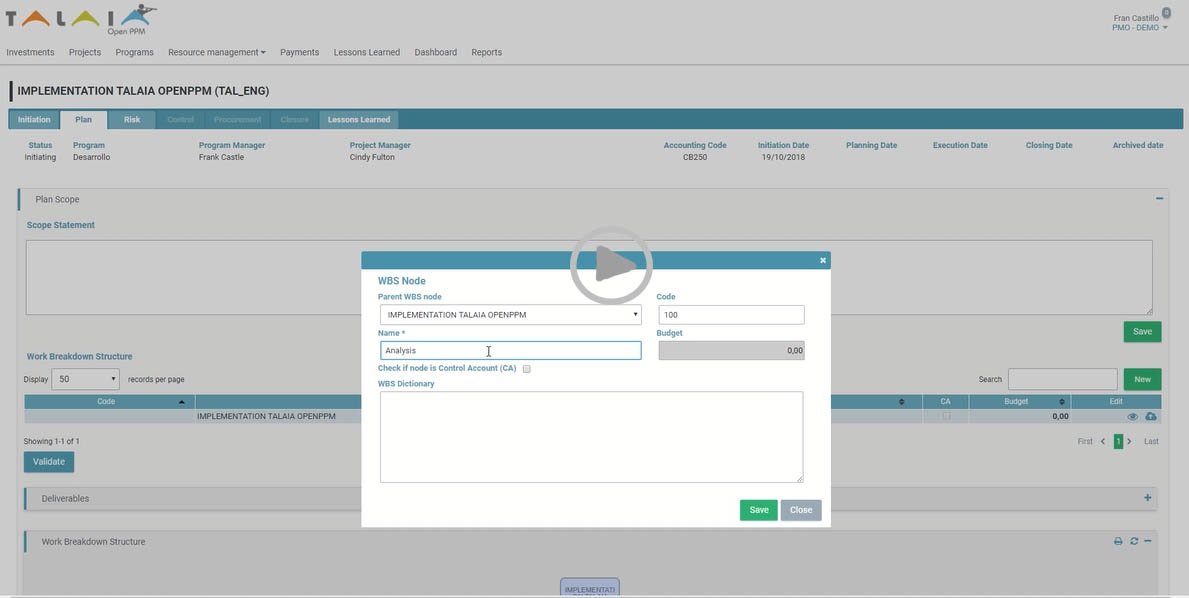Switch to the Risk tab
This screenshot has width=1189, height=598.
132,120
